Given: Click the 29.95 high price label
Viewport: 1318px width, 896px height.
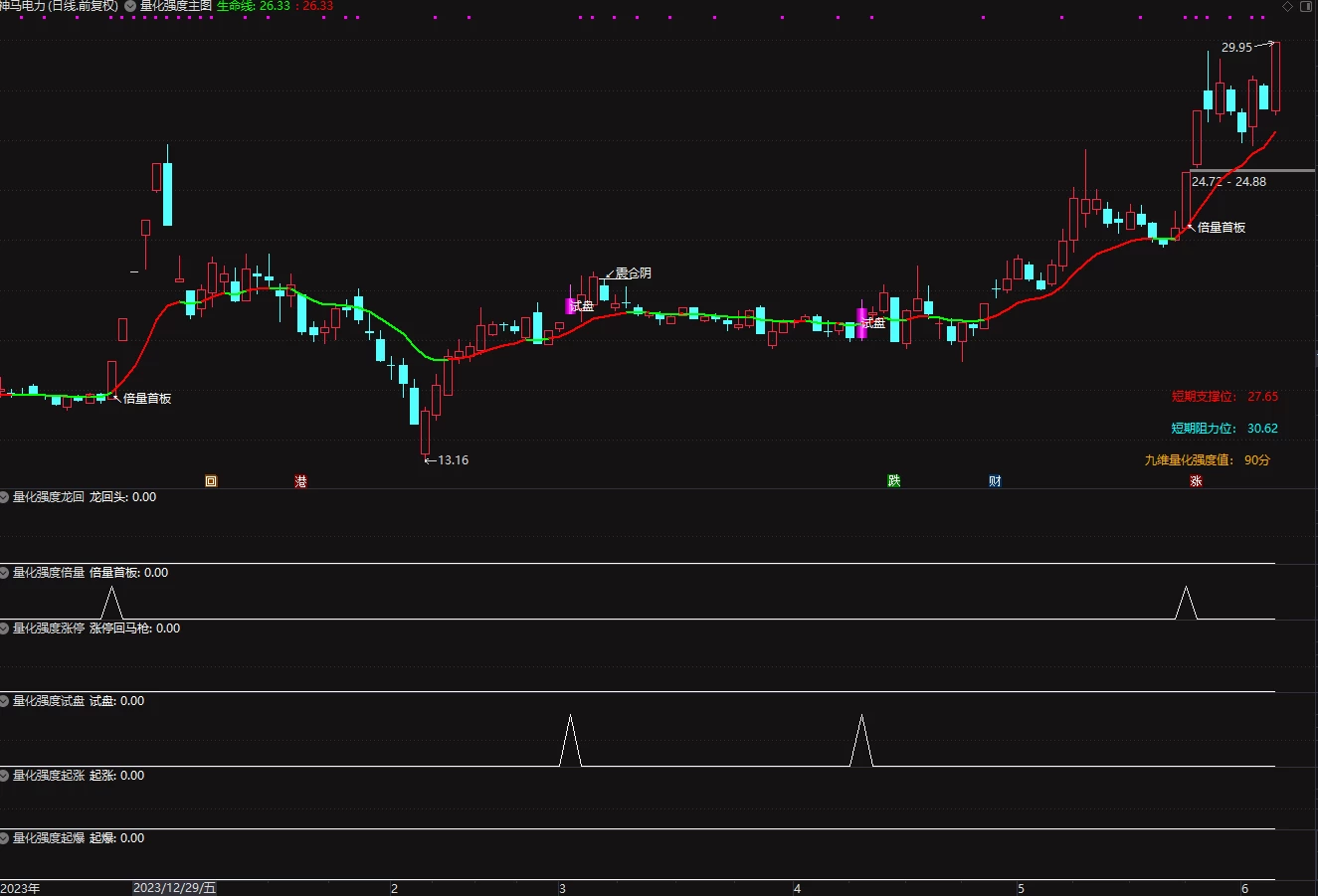Looking at the screenshot, I should [1236, 48].
